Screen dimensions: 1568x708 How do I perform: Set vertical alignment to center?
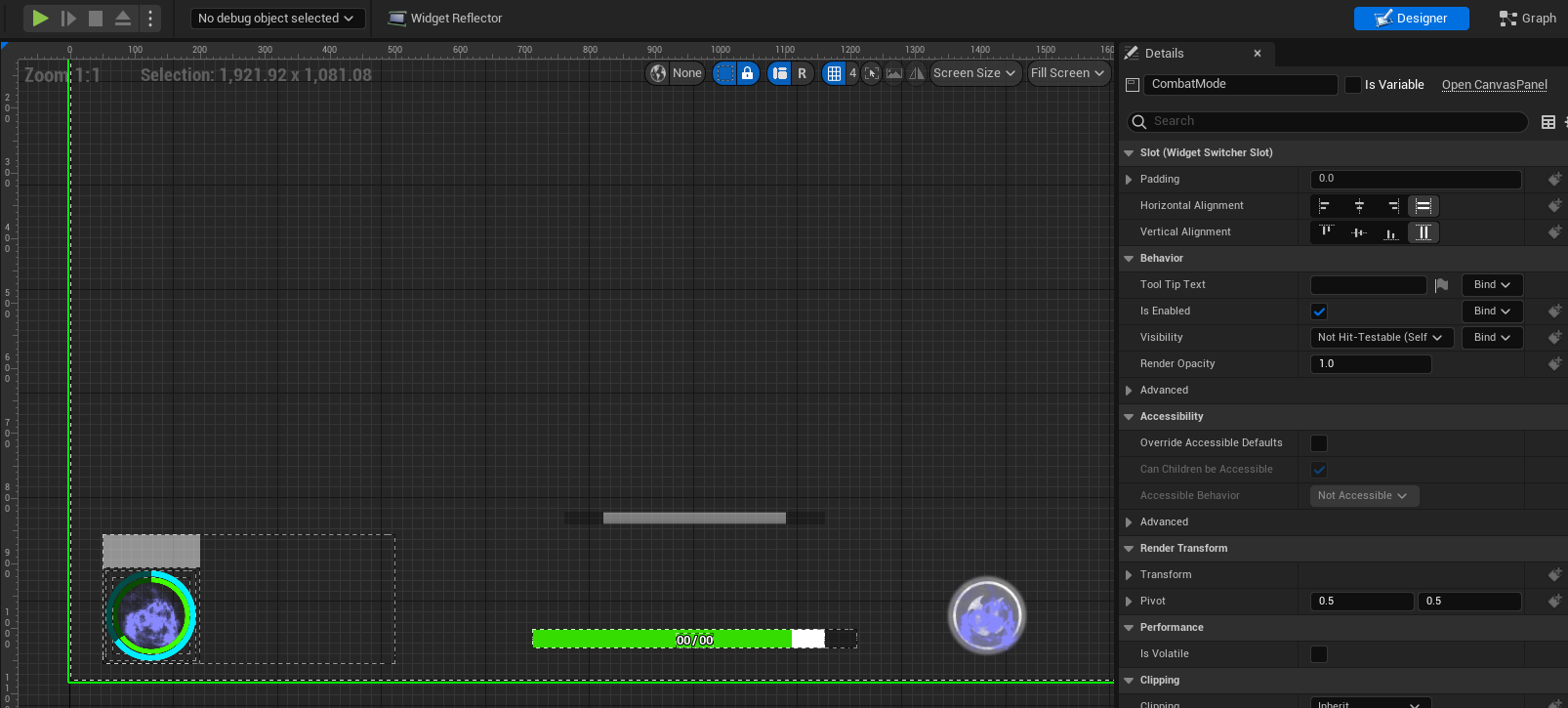pos(1359,232)
